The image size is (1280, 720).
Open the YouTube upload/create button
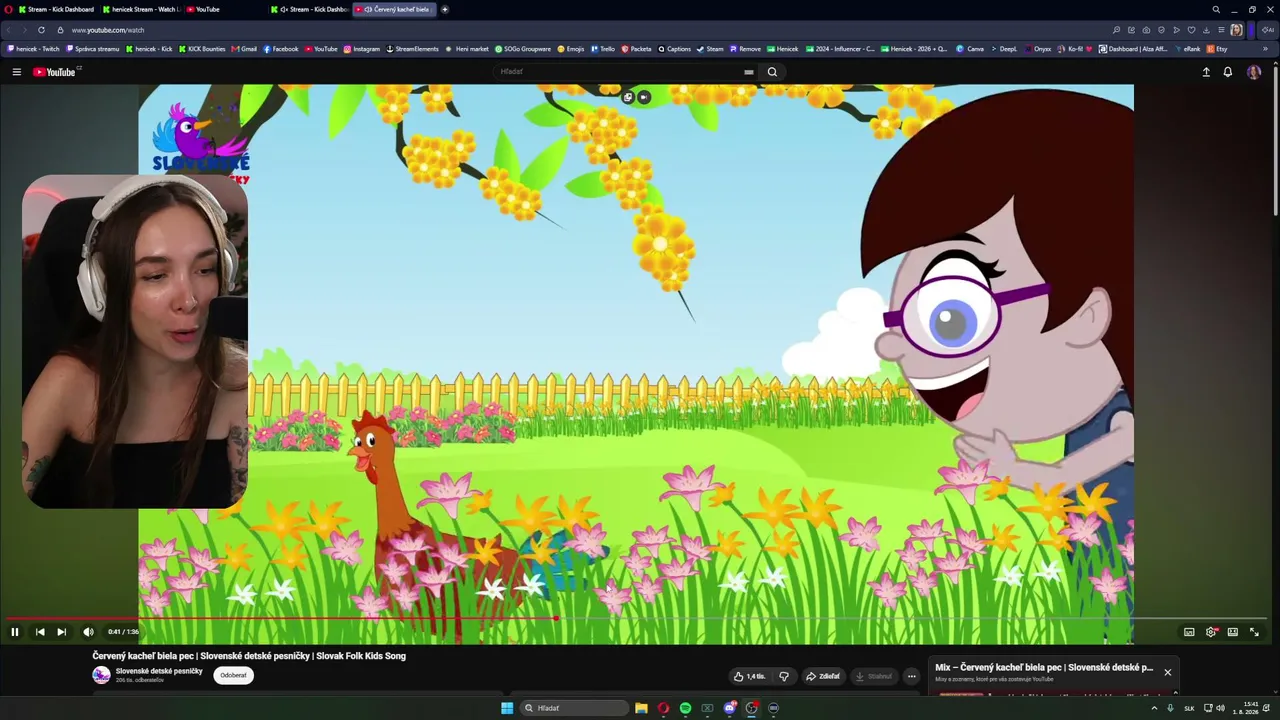1206,72
